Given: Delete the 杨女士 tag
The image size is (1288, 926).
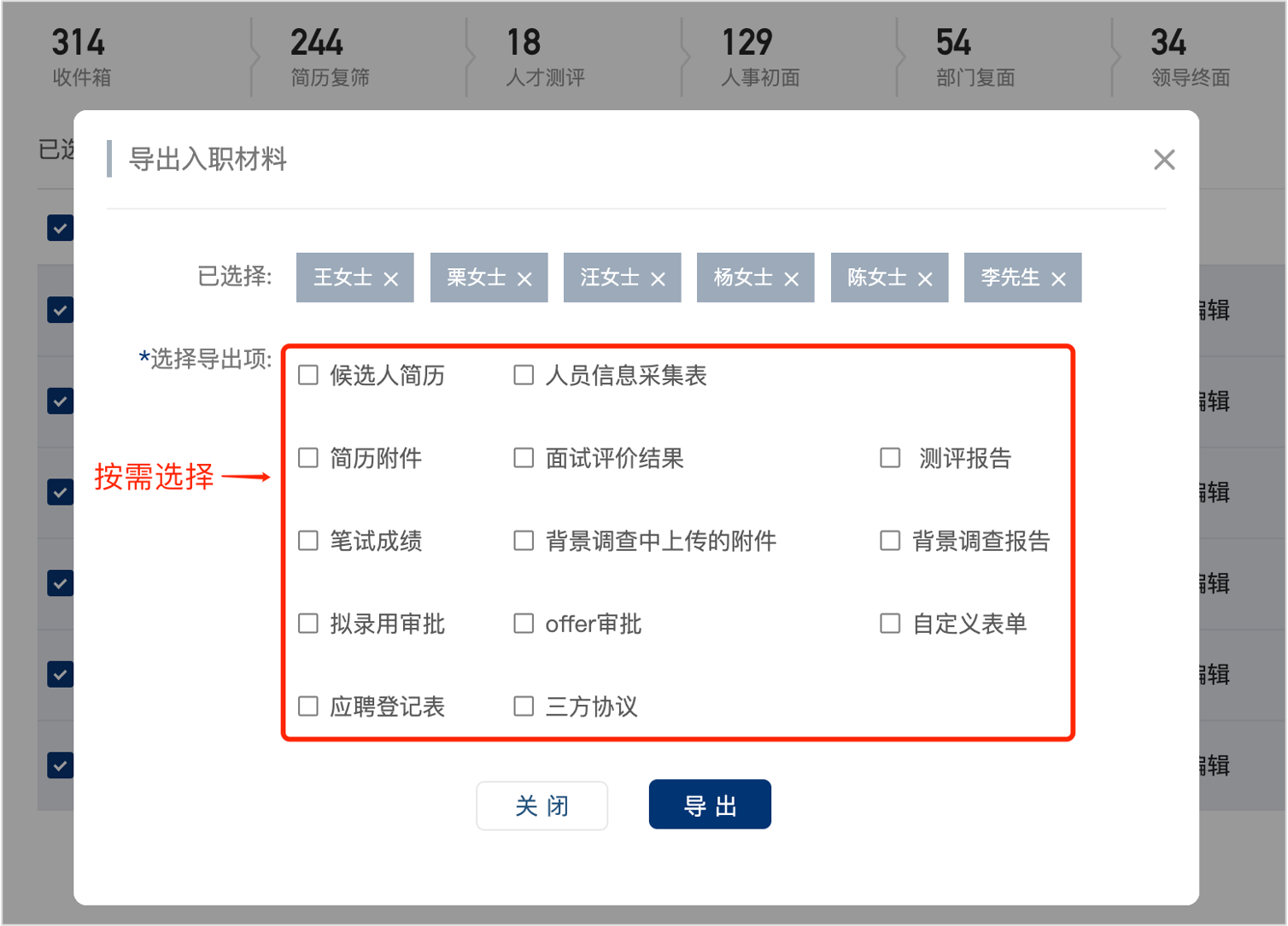Looking at the screenshot, I should (x=792, y=279).
